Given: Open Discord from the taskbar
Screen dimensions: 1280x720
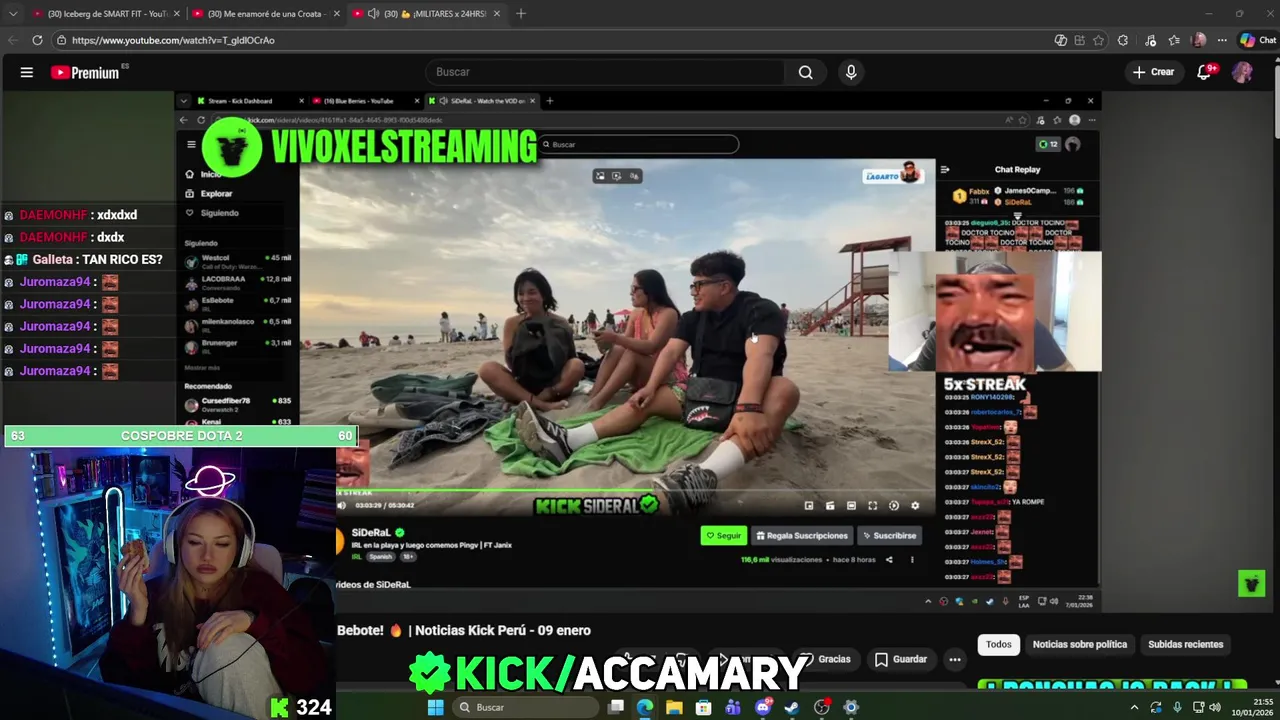Looking at the screenshot, I should pos(763,707).
